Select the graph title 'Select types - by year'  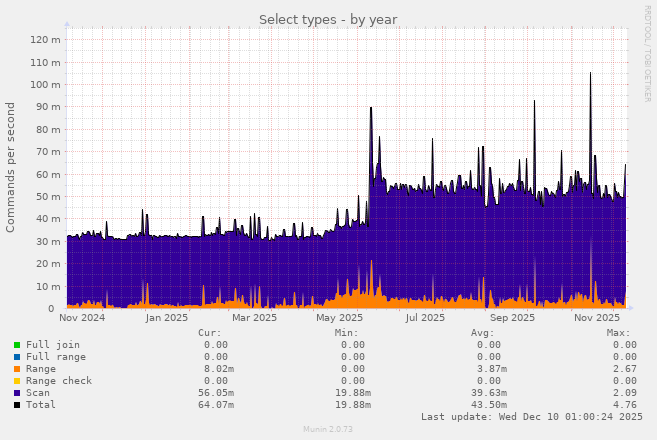tap(328, 19)
